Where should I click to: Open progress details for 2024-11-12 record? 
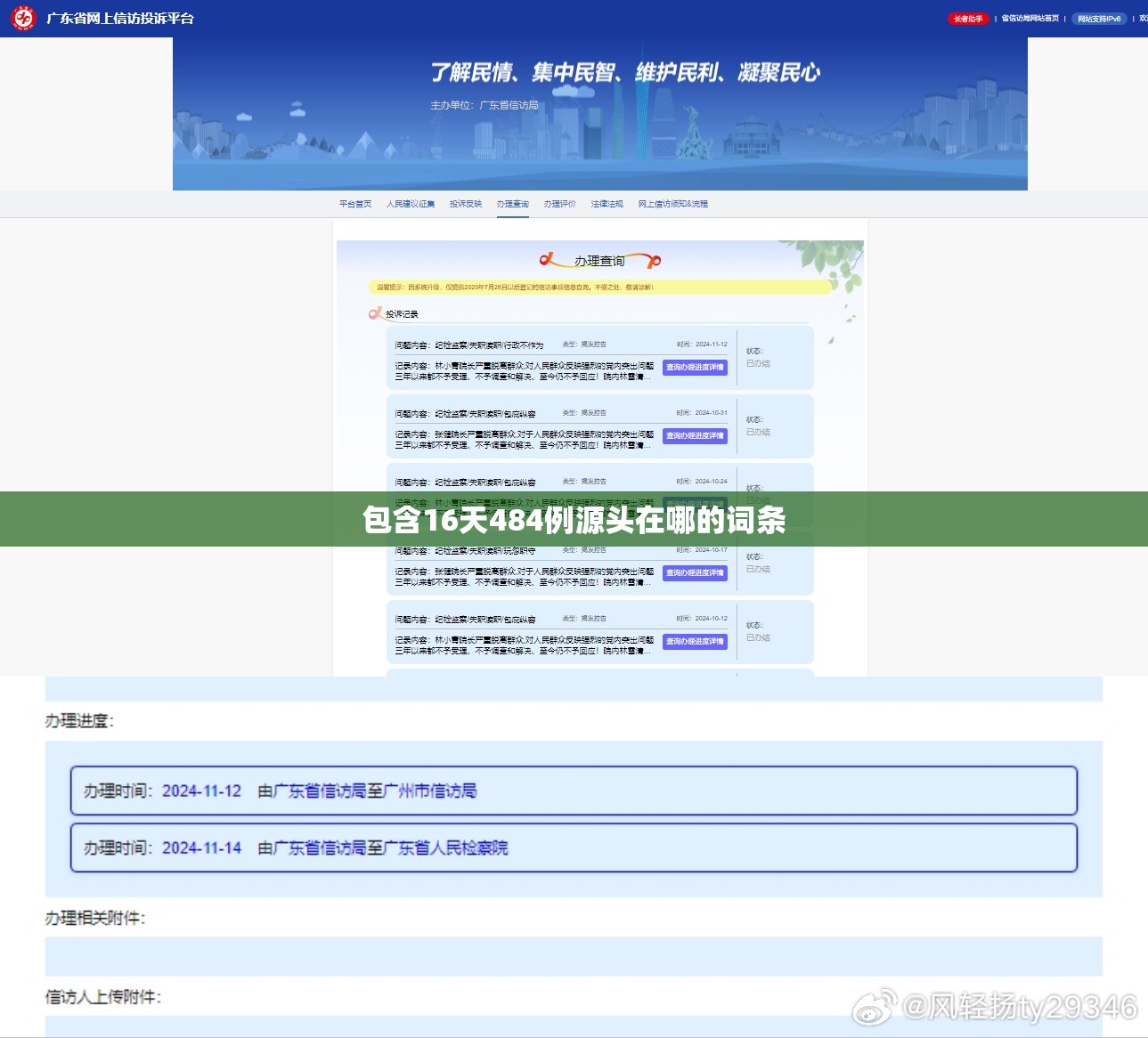(695, 368)
